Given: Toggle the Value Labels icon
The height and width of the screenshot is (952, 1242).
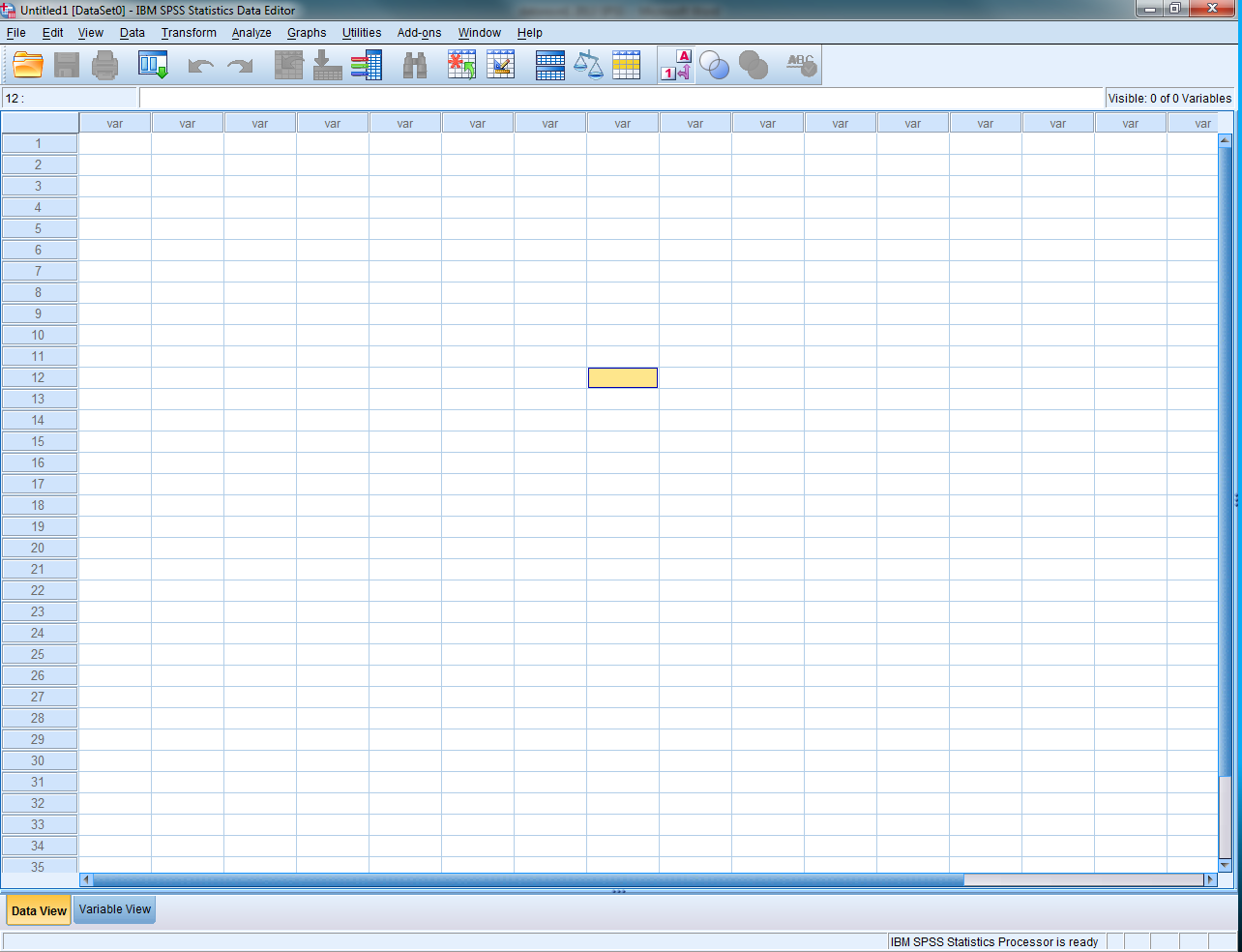Looking at the screenshot, I should [676, 66].
